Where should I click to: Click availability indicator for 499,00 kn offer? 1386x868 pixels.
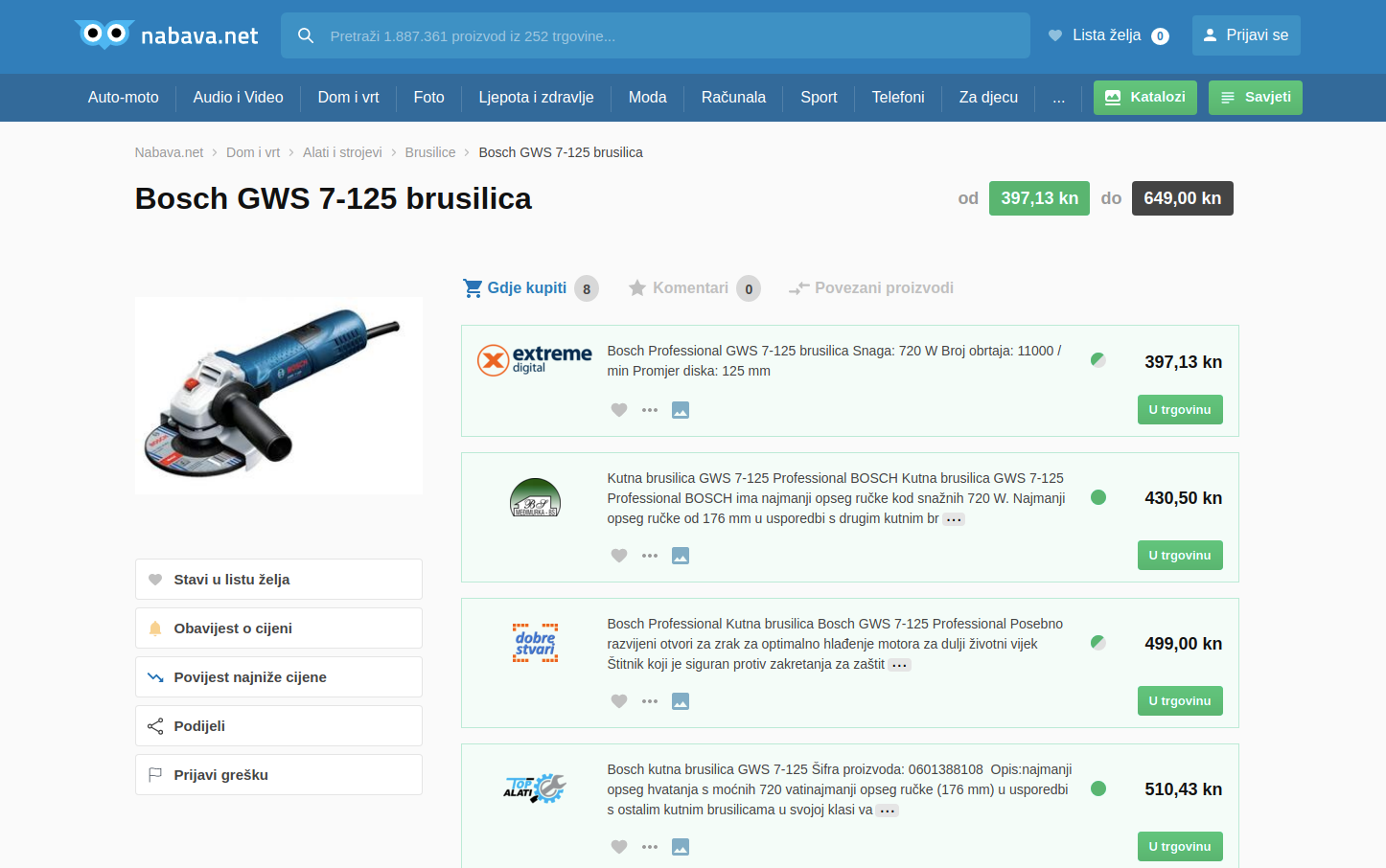tap(1098, 642)
